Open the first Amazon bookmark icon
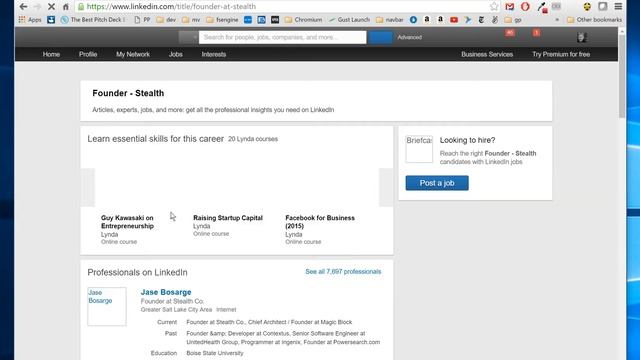Image resolution: width=640 pixels, height=360 pixels. [427, 20]
